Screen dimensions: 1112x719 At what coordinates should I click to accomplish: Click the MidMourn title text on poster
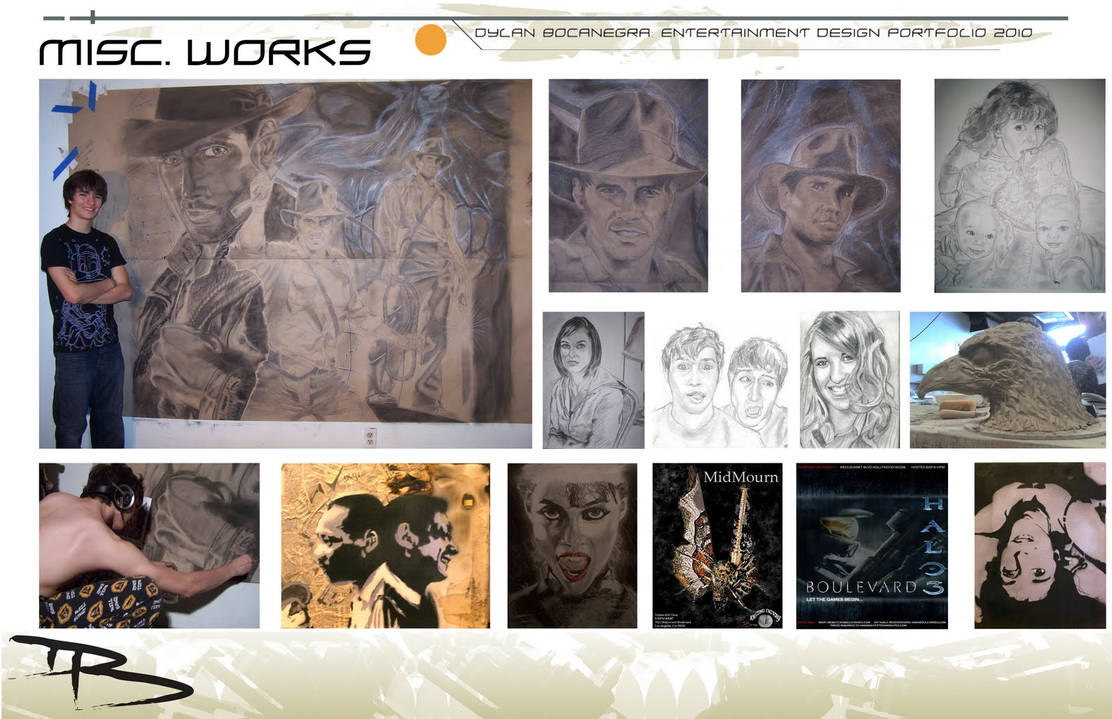740,477
